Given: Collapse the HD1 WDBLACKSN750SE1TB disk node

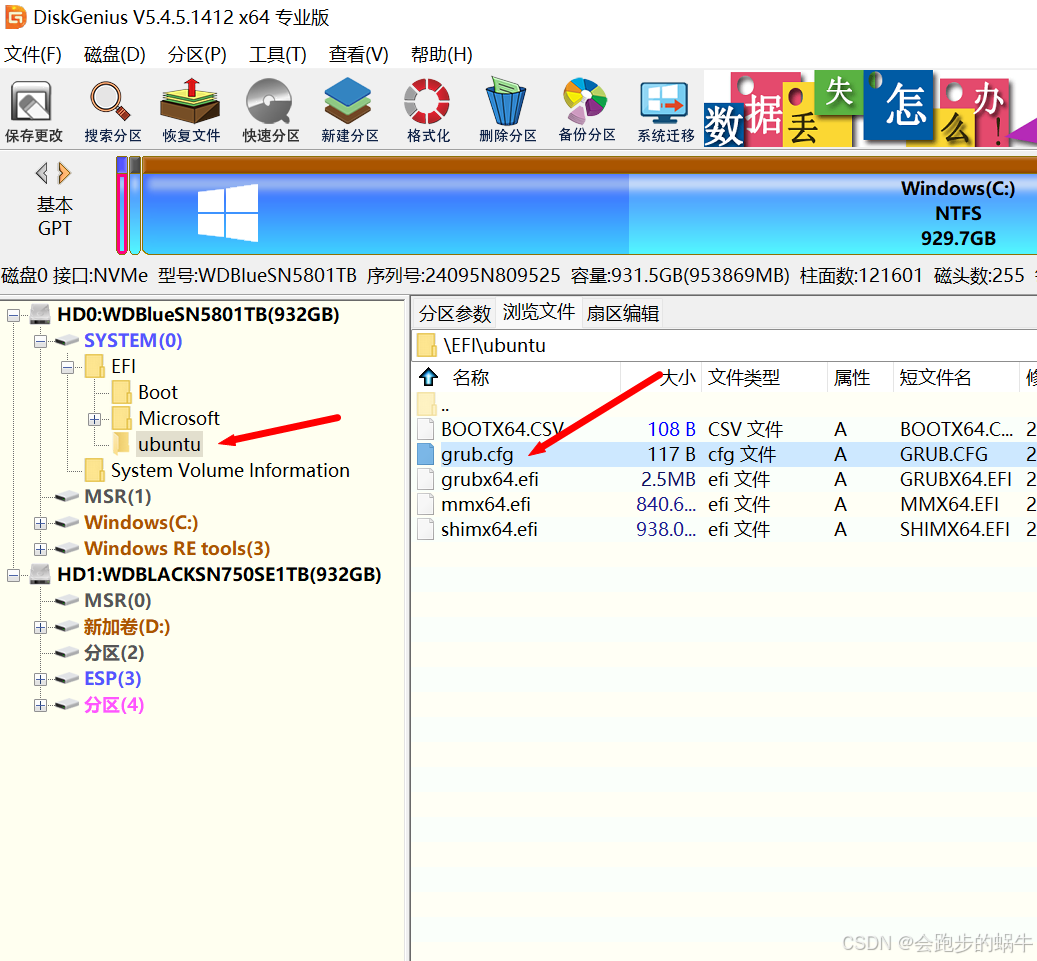Looking at the screenshot, I should pyautogui.click(x=13, y=575).
